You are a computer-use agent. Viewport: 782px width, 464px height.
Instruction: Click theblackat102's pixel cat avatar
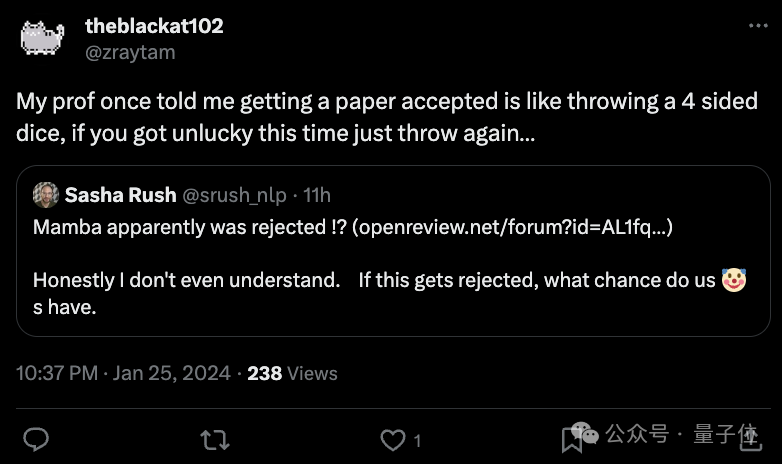pyautogui.click(x=42, y=38)
